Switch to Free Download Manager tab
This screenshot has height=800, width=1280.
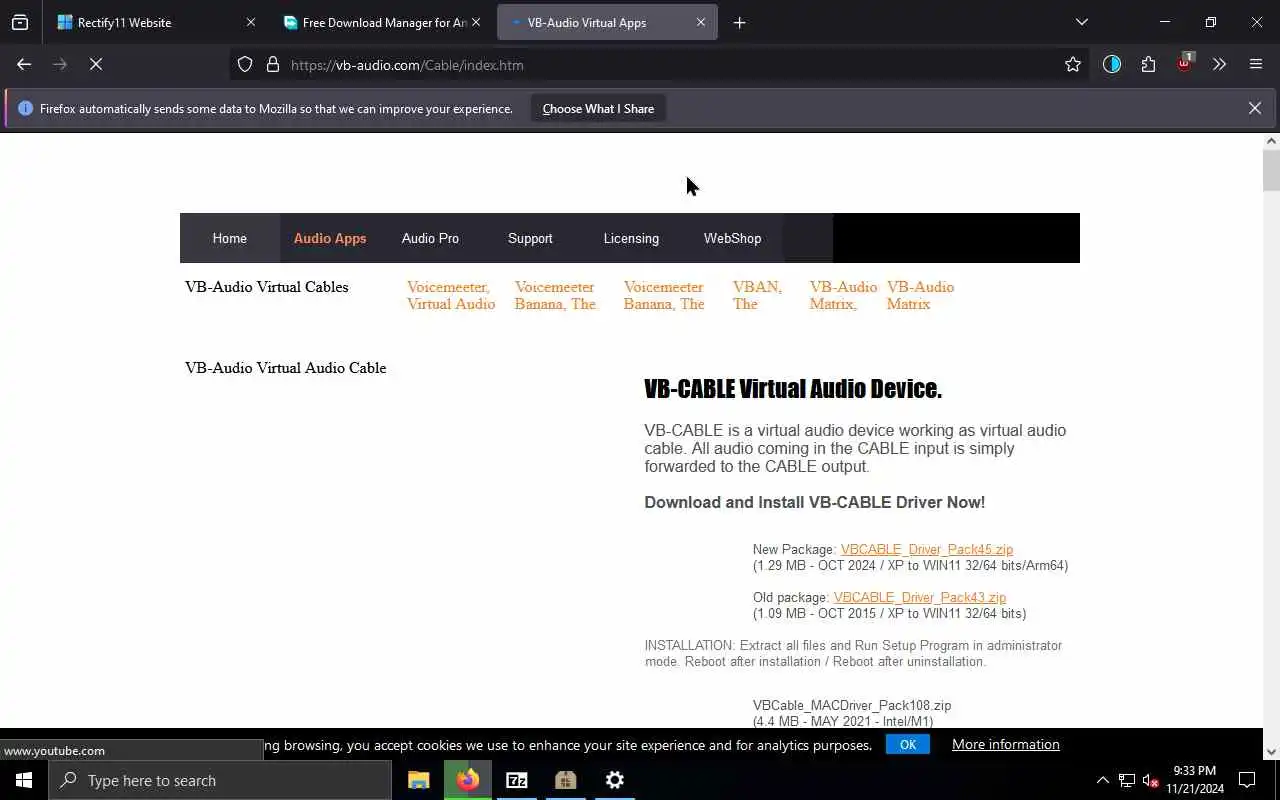(383, 22)
